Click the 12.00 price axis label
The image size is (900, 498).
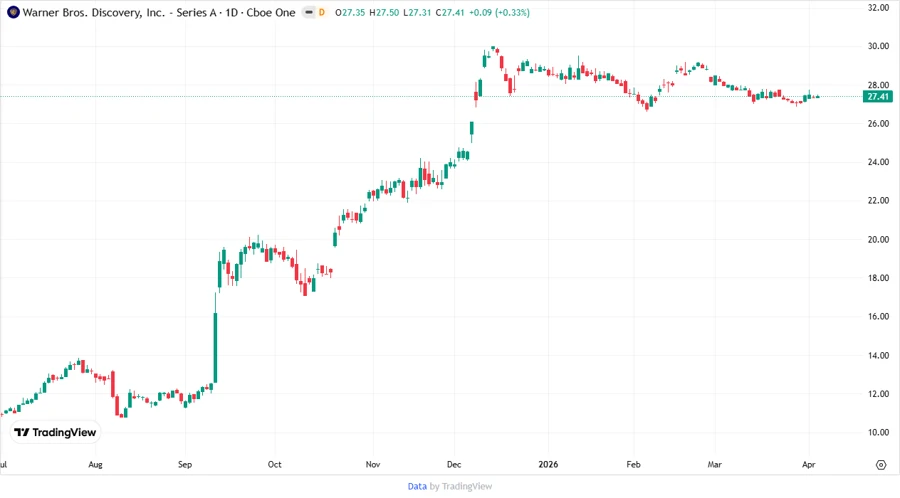click(878, 394)
